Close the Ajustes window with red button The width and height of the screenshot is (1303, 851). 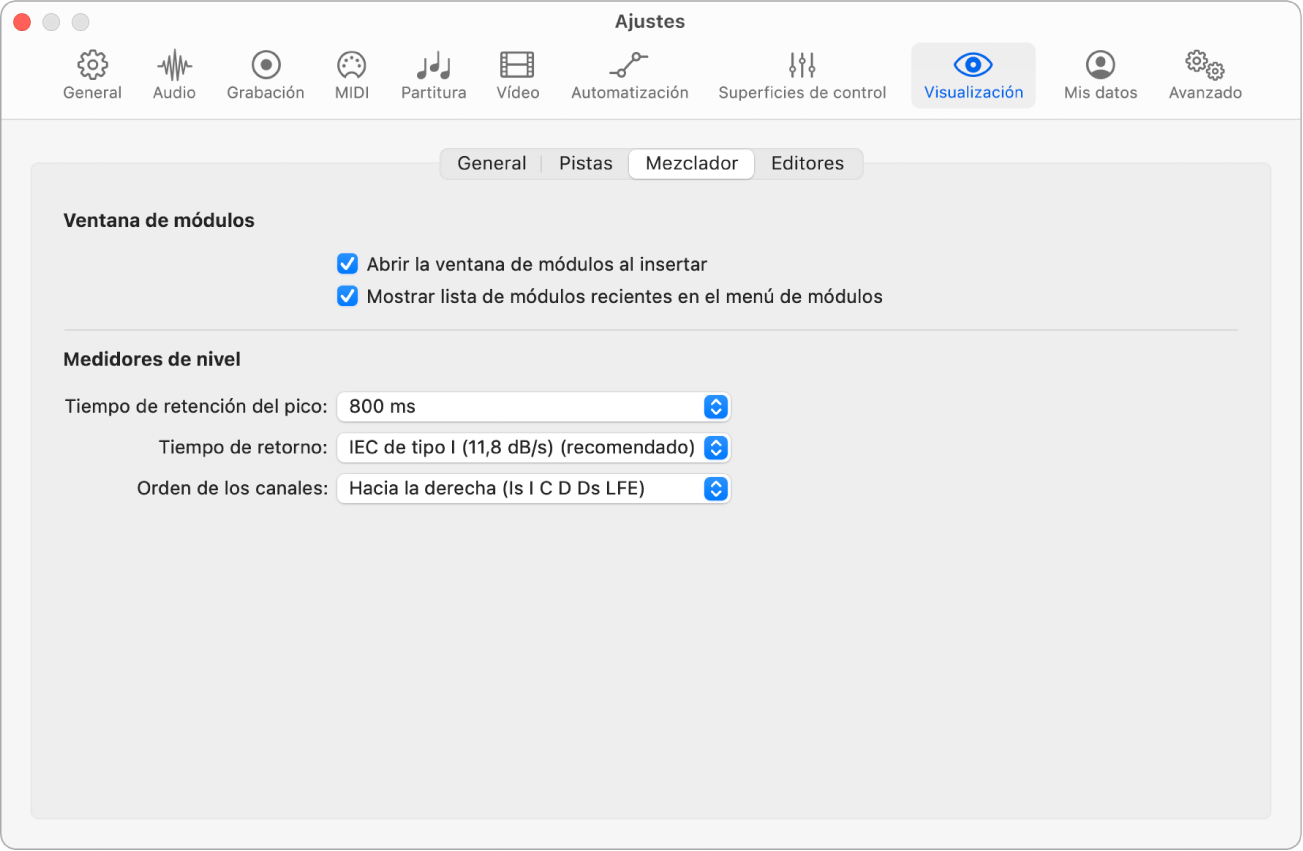pyautogui.click(x=22, y=22)
